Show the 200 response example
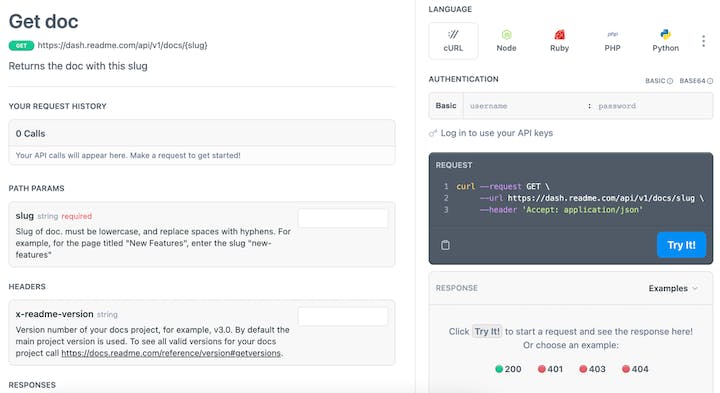This screenshot has height=393, width=720. point(508,369)
